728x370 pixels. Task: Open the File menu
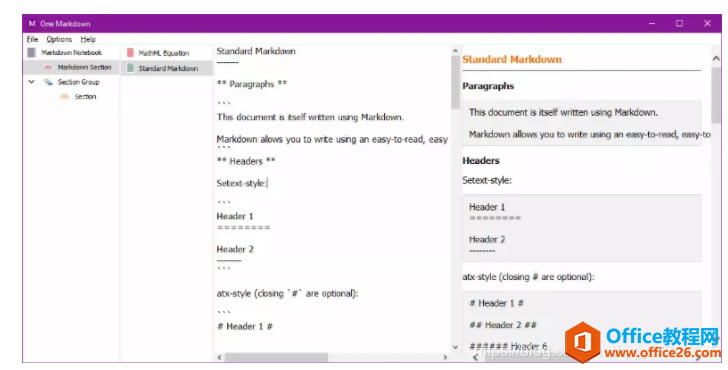click(32, 39)
